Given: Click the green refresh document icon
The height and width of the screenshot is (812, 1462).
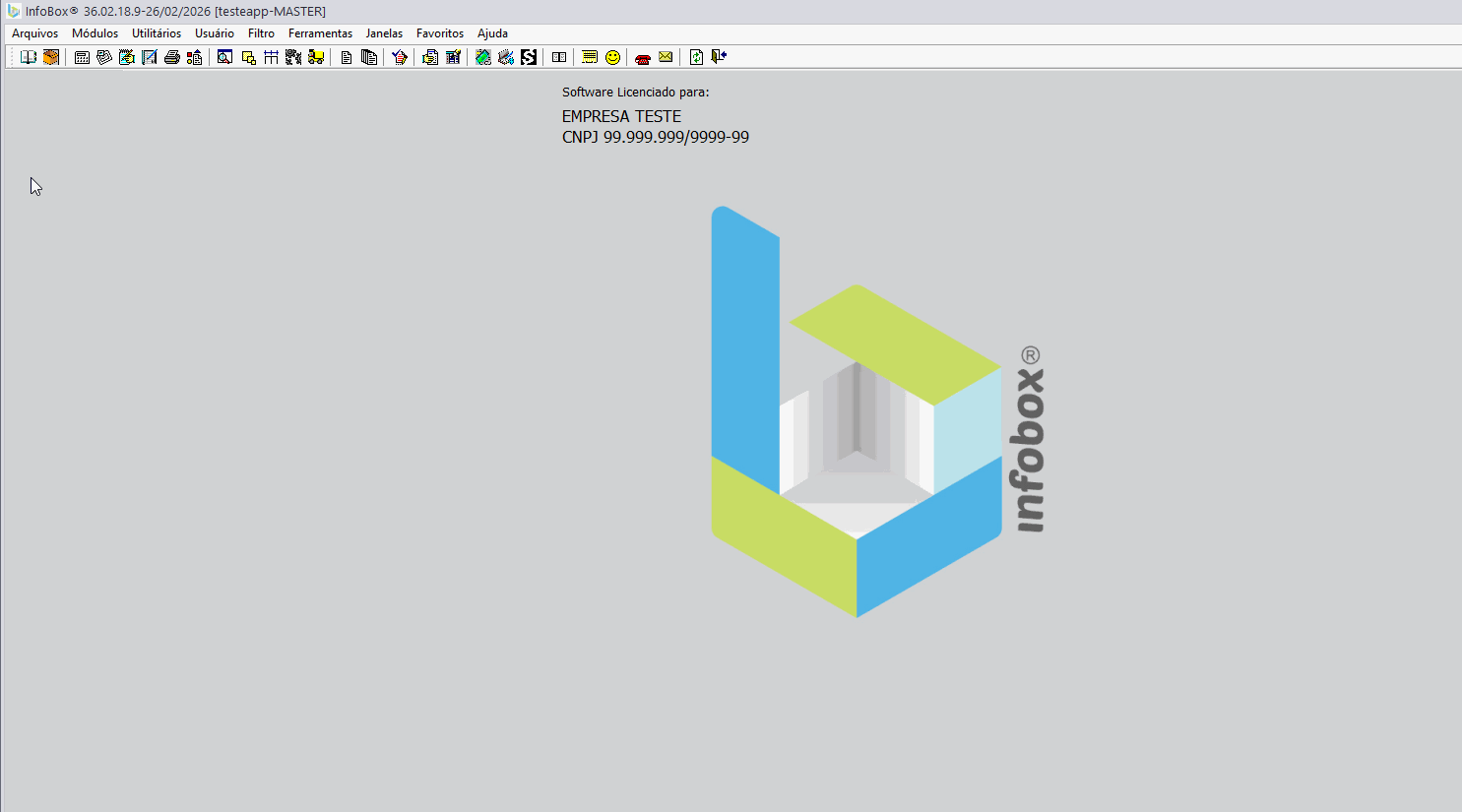Looking at the screenshot, I should (x=696, y=57).
